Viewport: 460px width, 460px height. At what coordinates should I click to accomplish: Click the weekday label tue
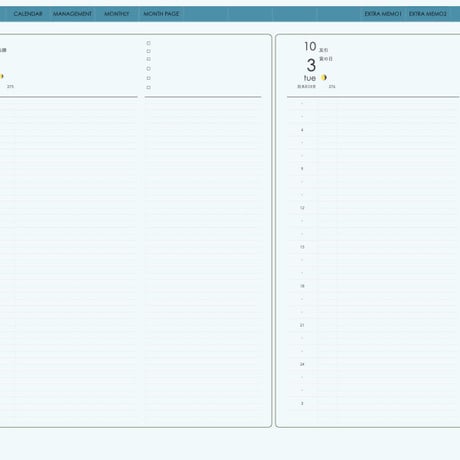pos(310,78)
